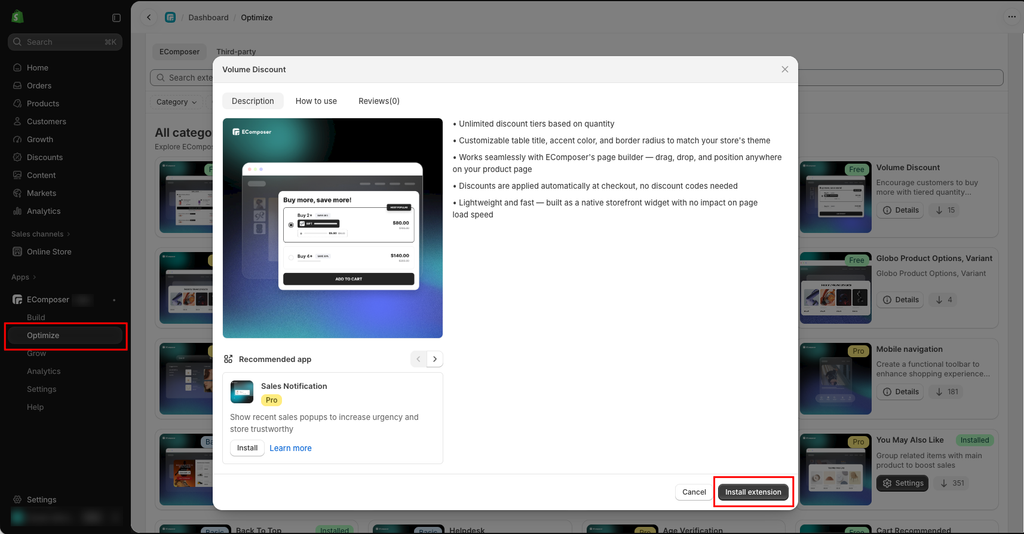This screenshot has width=1024, height=534.
Task: Click the Home icon in sidebar
Action: (18, 68)
